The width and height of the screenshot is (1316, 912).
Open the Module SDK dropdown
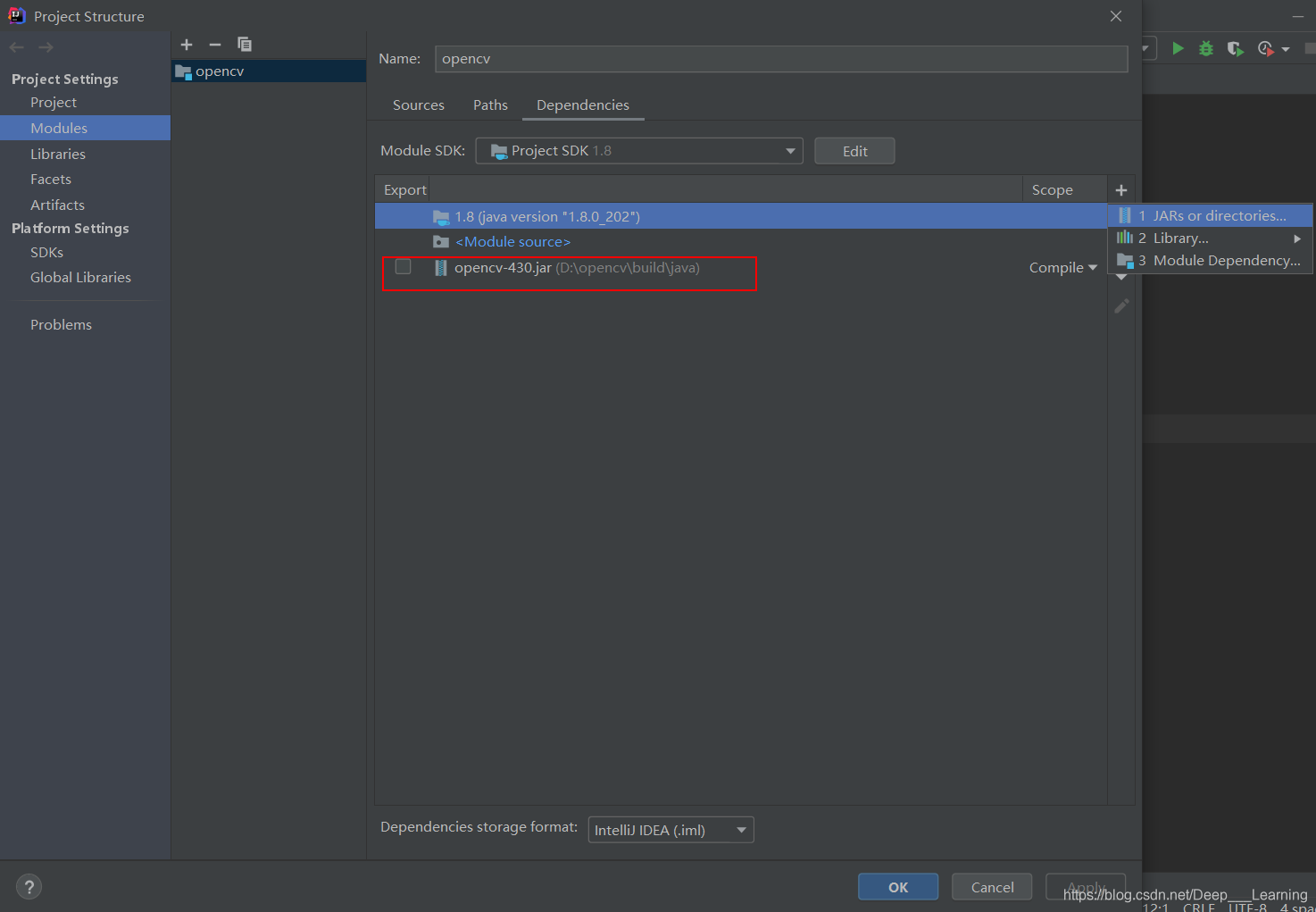(639, 151)
